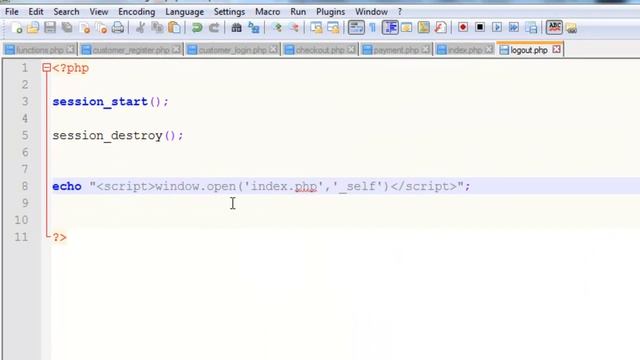Switch to the customer_login.php tab
The width and height of the screenshot is (640, 360).
pyautogui.click(x=233, y=50)
